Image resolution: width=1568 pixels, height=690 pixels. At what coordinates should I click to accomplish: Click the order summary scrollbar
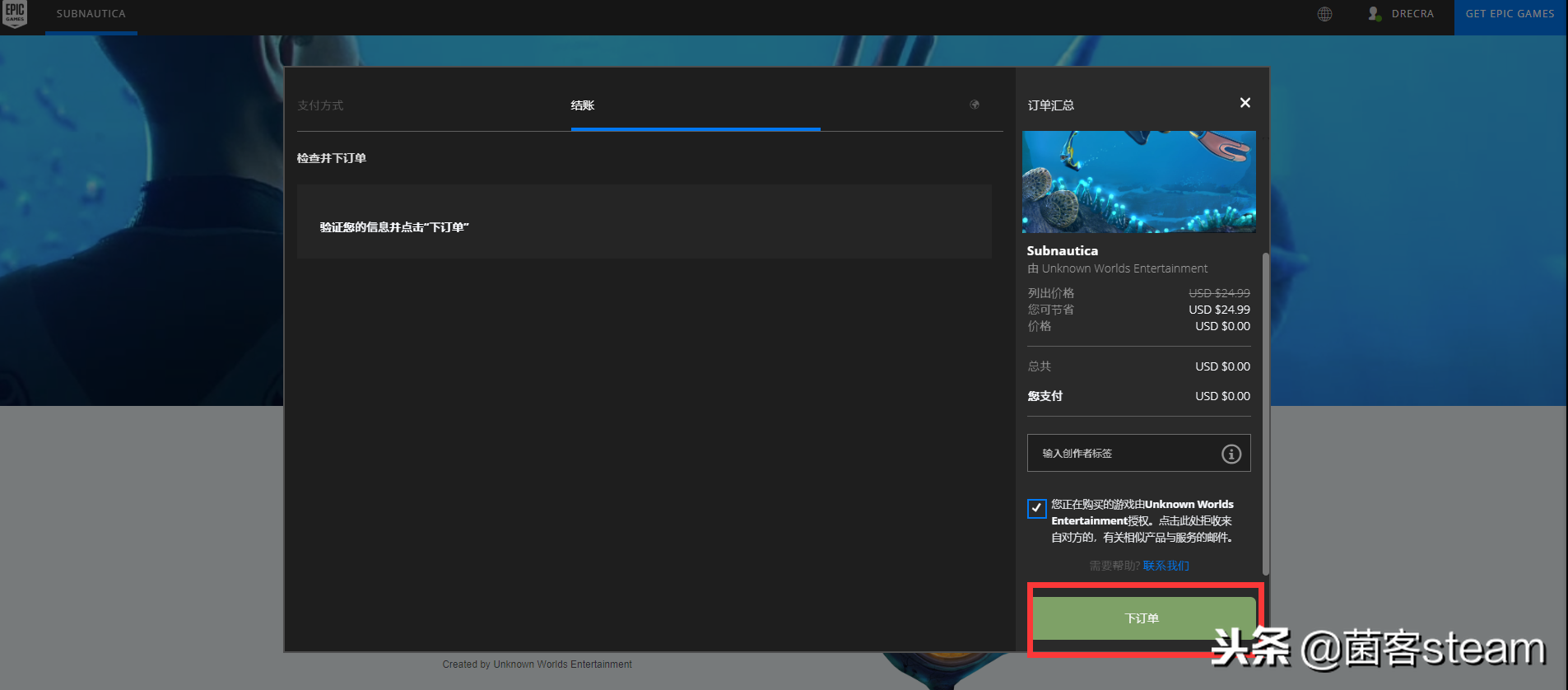1265,414
